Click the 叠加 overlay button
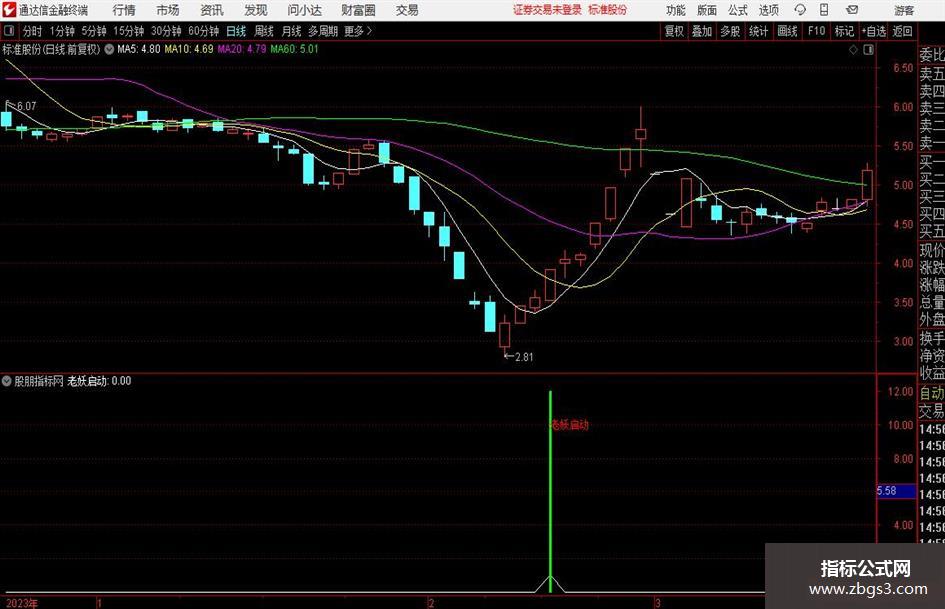Image resolution: width=945 pixels, height=609 pixels. point(702,31)
